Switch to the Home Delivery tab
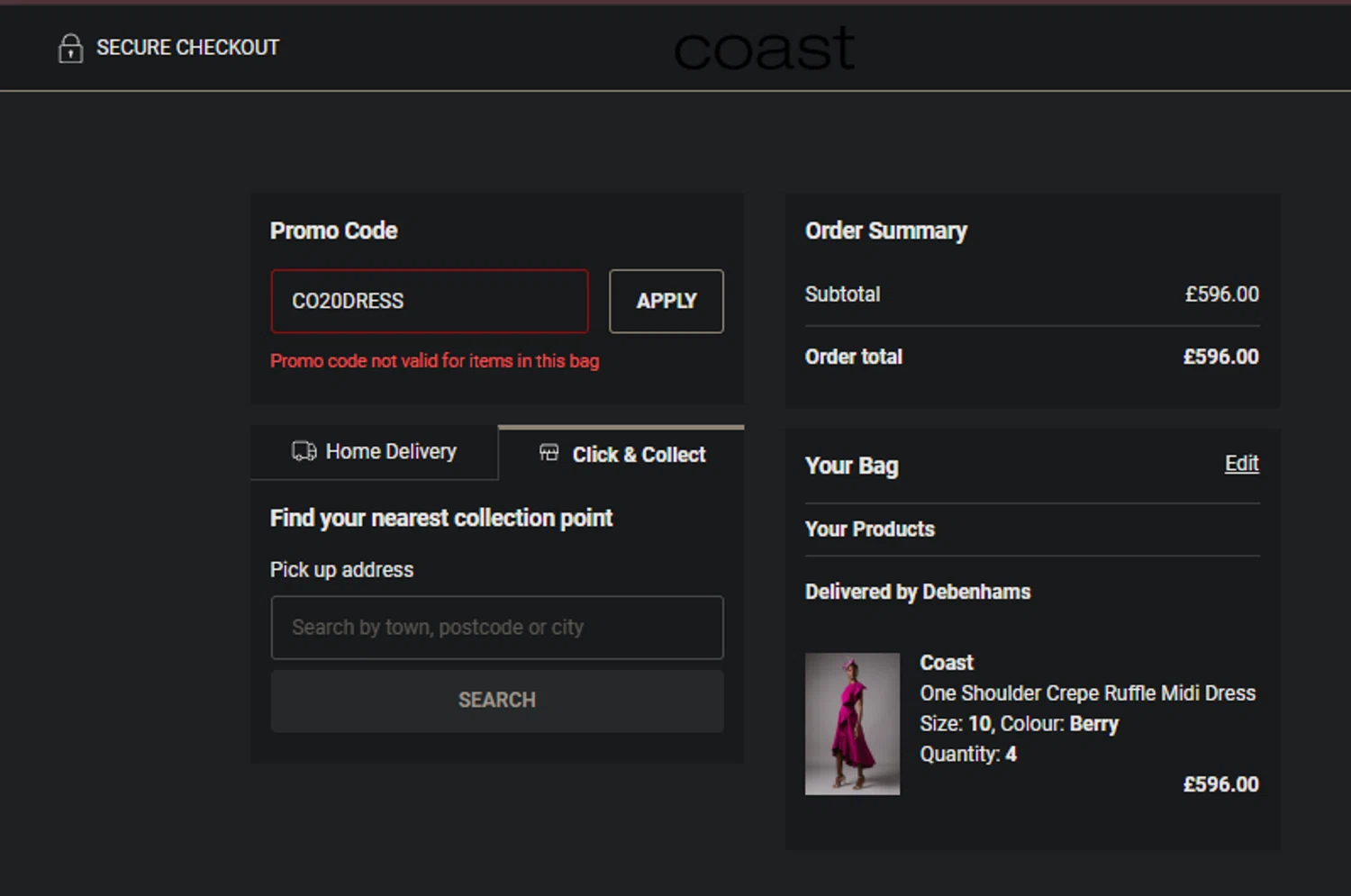This screenshot has width=1351, height=896. [x=374, y=452]
